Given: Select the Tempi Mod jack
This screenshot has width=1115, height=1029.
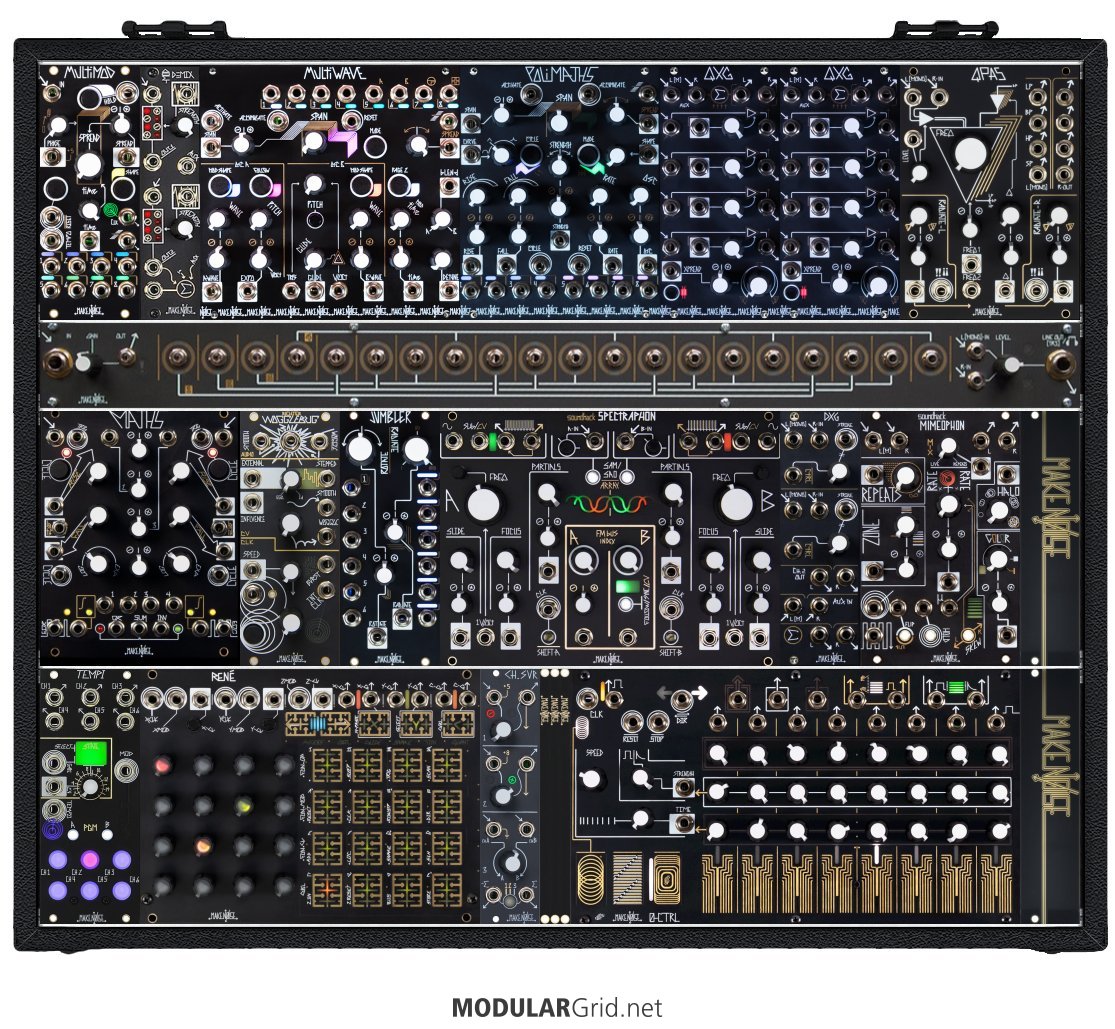Looking at the screenshot, I should 126,770.
